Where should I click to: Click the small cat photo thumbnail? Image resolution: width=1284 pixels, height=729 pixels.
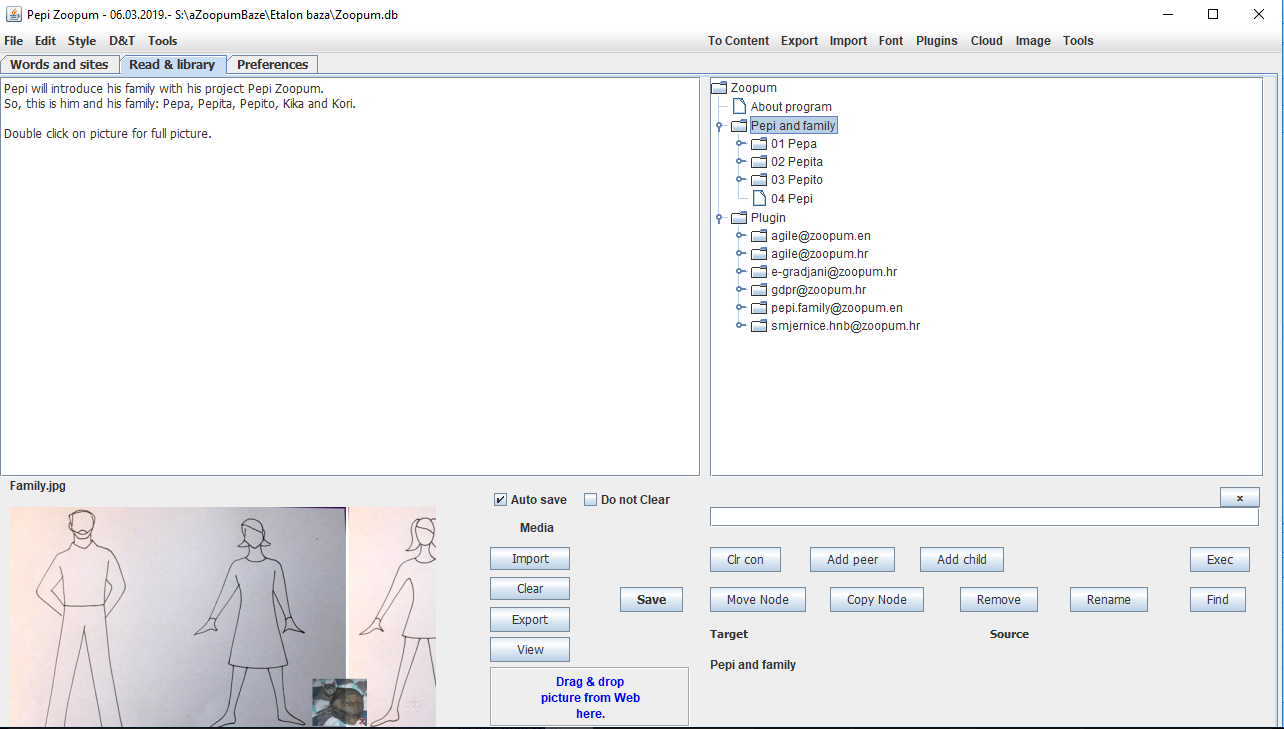tap(339, 701)
